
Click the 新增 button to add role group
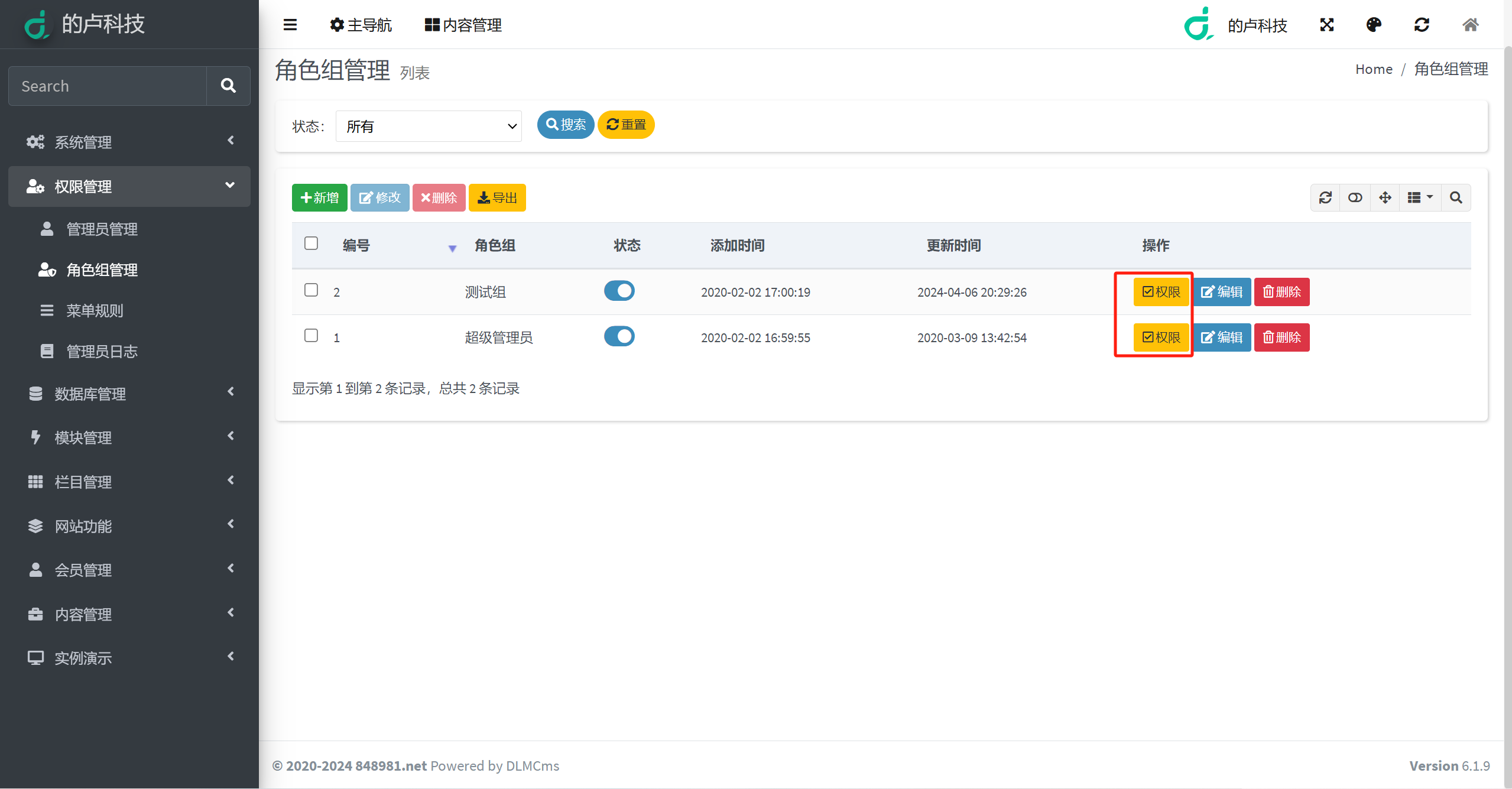(318, 197)
